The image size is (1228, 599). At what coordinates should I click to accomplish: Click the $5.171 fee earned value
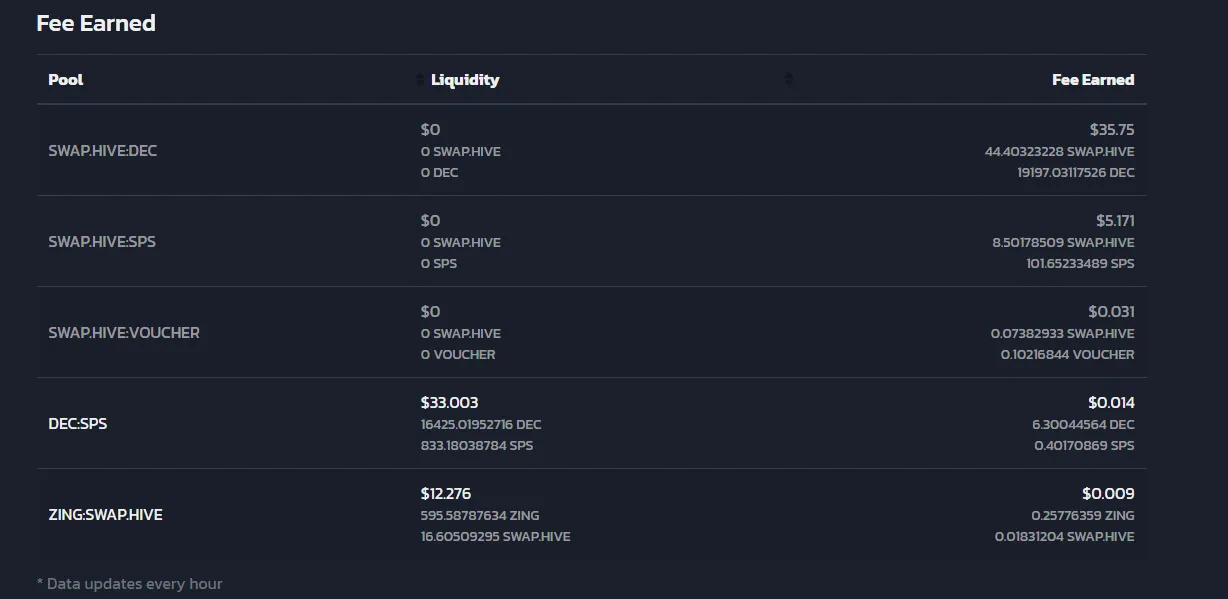pyautogui.click(x=1115, y=220)
